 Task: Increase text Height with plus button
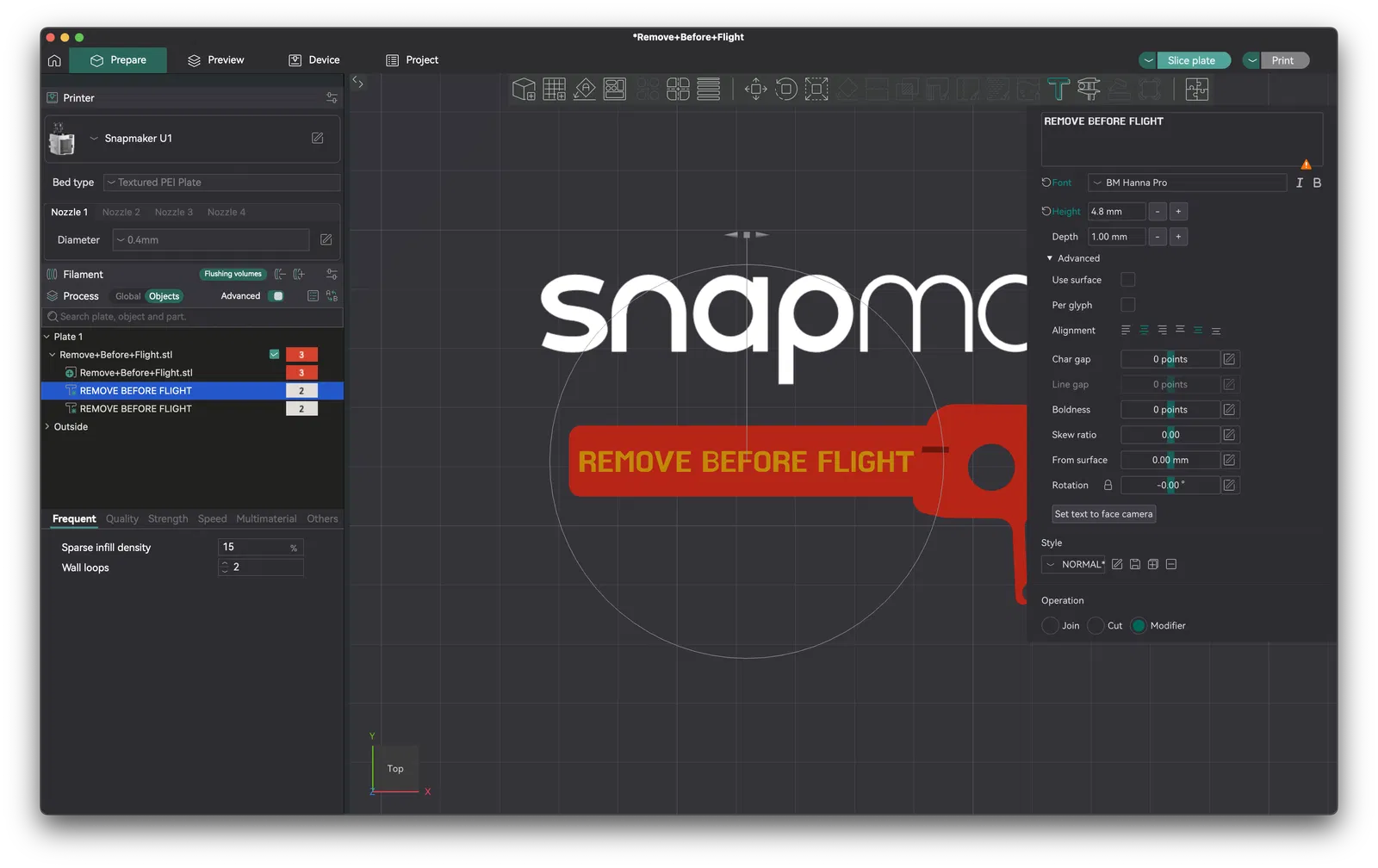pos(1179,212)
